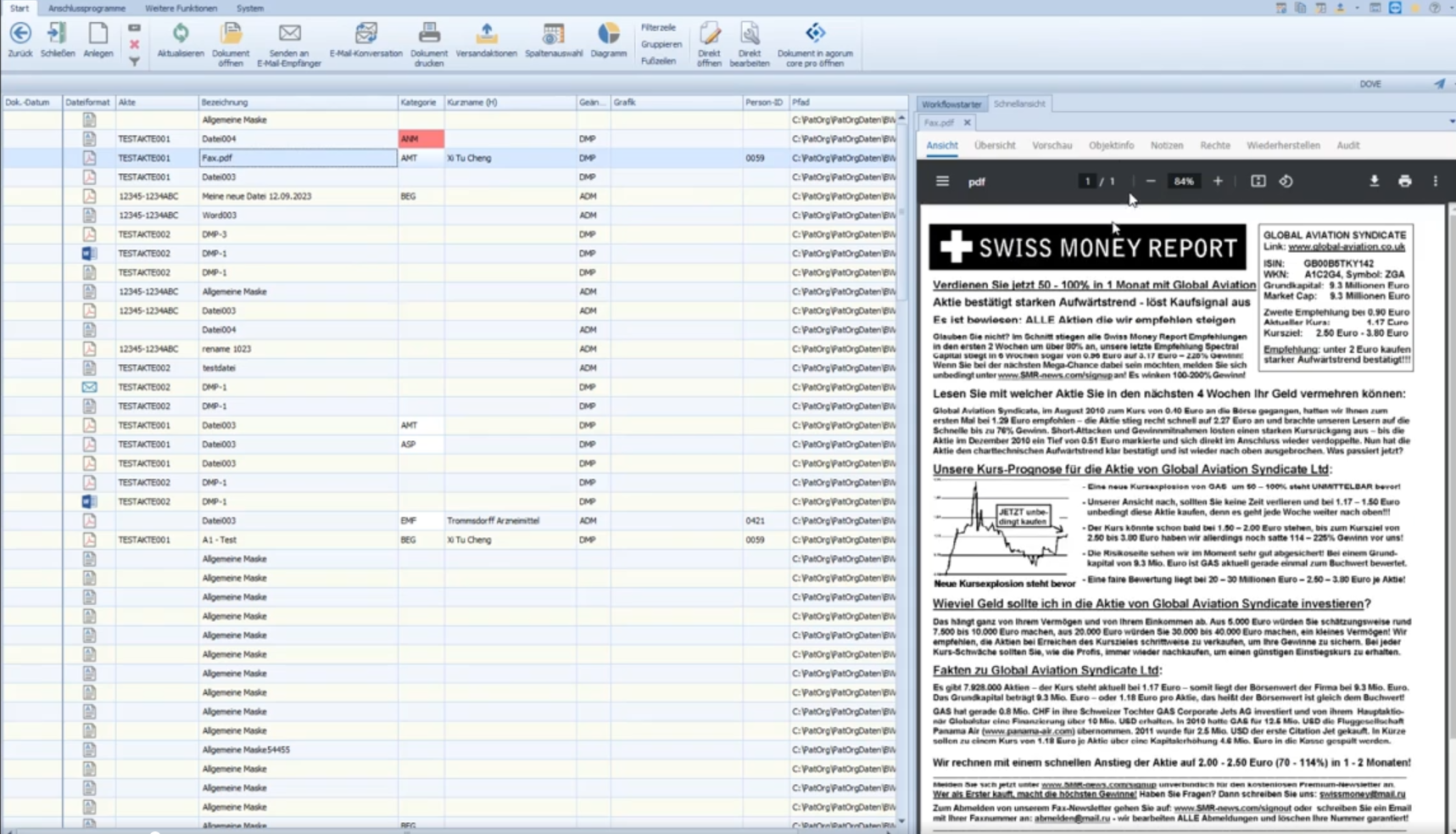Select the Notizen tab
Viewport: 1456px width, 834px height.
[x=1166, y=145]
